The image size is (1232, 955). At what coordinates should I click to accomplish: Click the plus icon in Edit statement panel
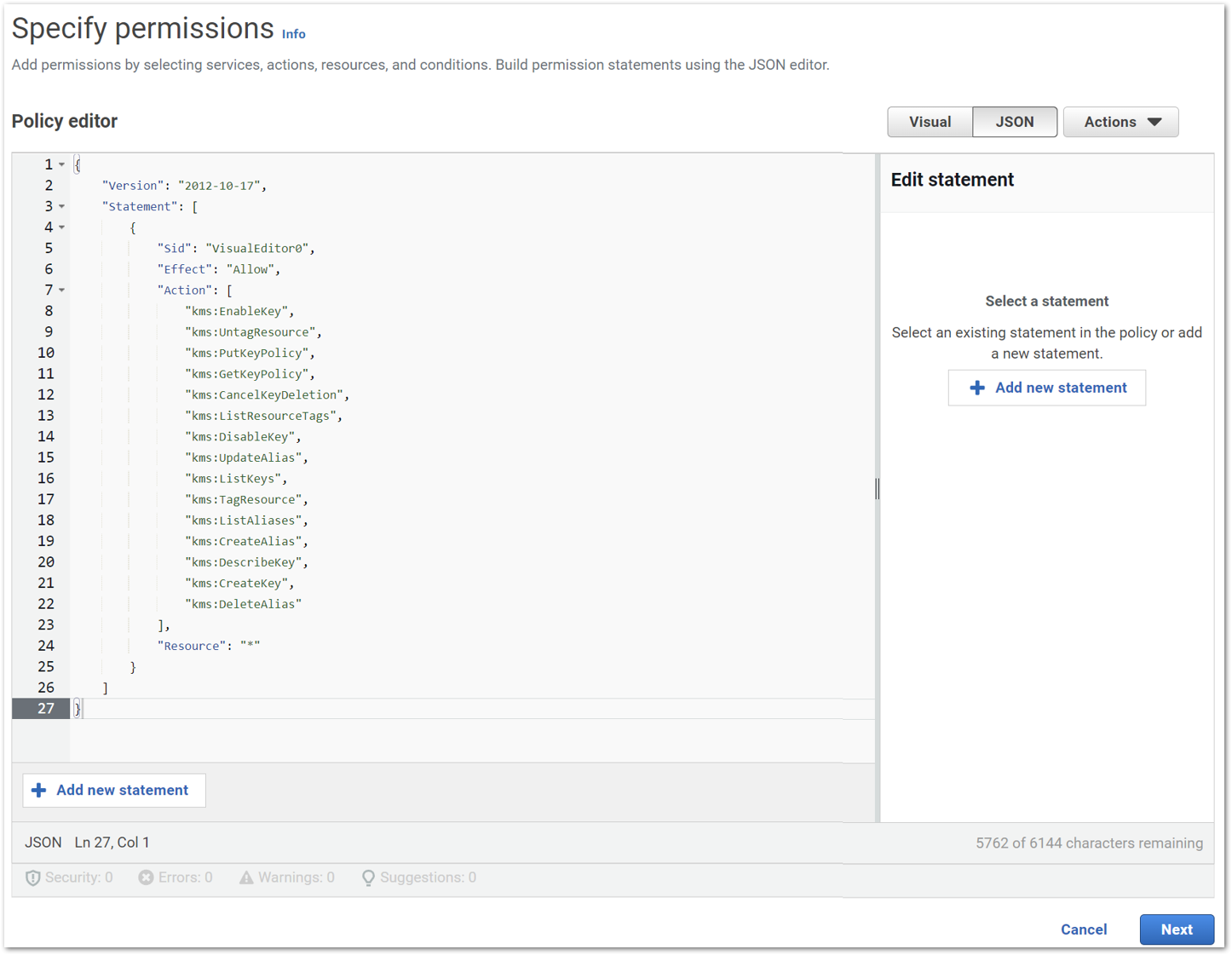click(x=977, y=388)
